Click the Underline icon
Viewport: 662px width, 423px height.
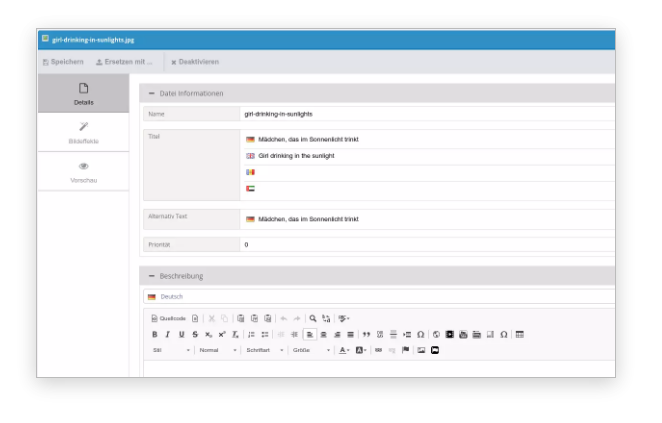click(x=181, y=334)
